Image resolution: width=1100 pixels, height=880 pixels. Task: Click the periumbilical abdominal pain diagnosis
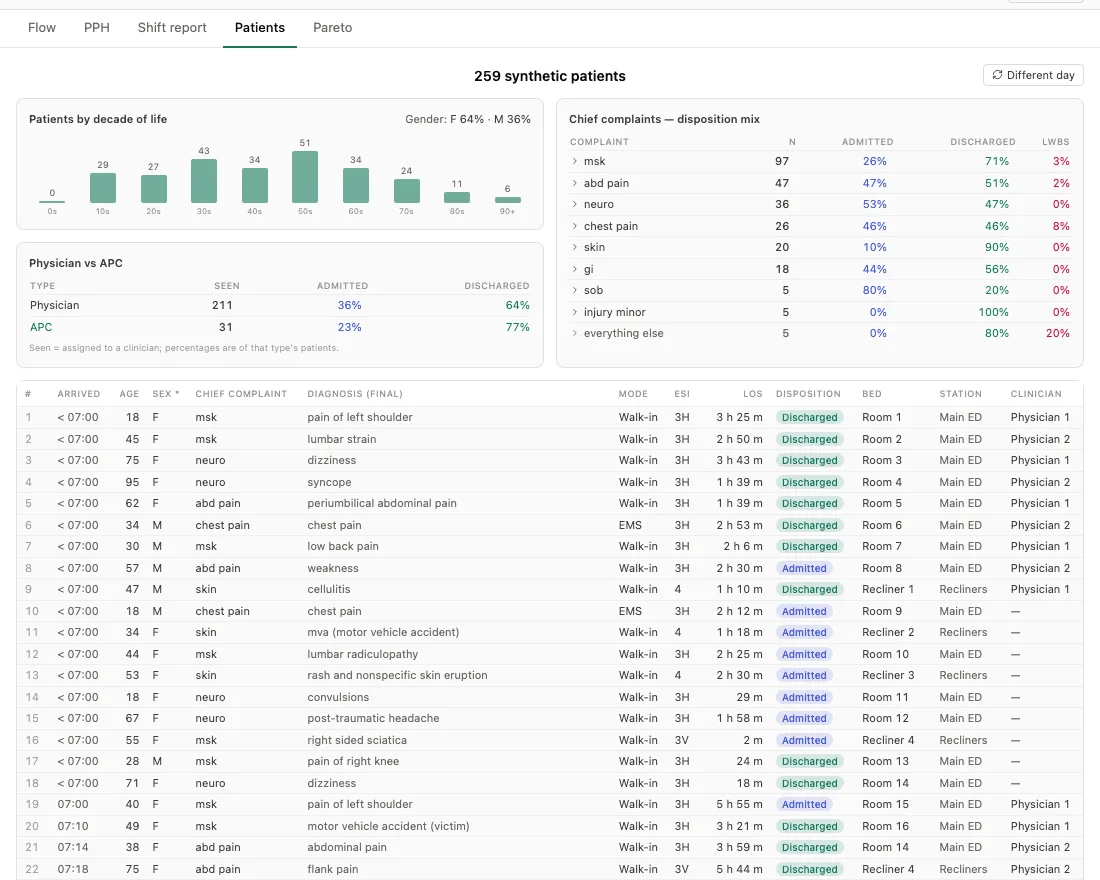coord(382,503)
